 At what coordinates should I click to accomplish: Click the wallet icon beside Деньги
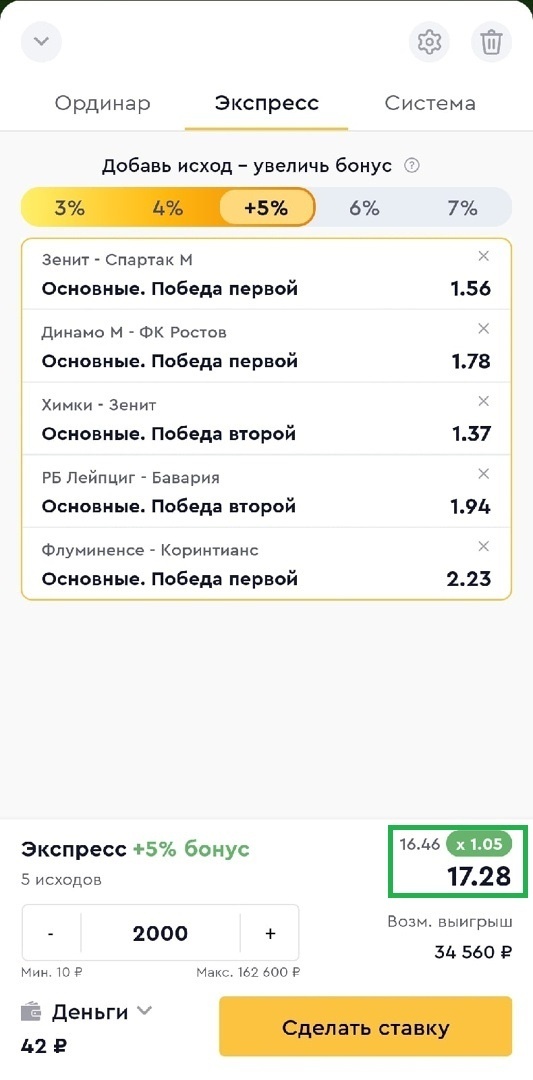pos(32,1012)
